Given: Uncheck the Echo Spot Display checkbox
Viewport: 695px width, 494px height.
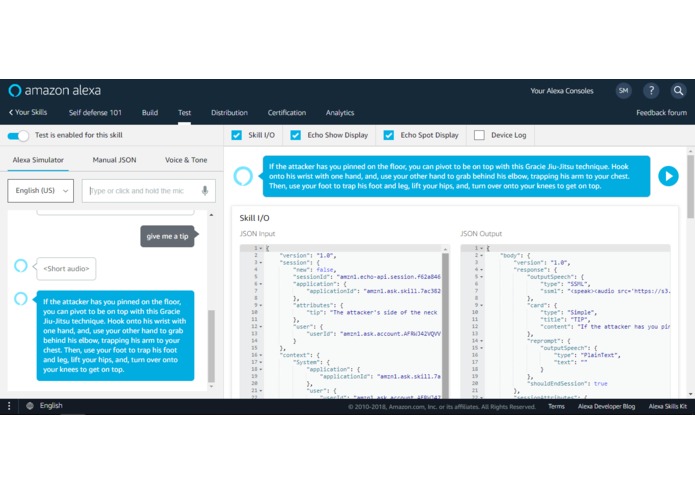Looking at the screenshot, I should tap(389, 135).
